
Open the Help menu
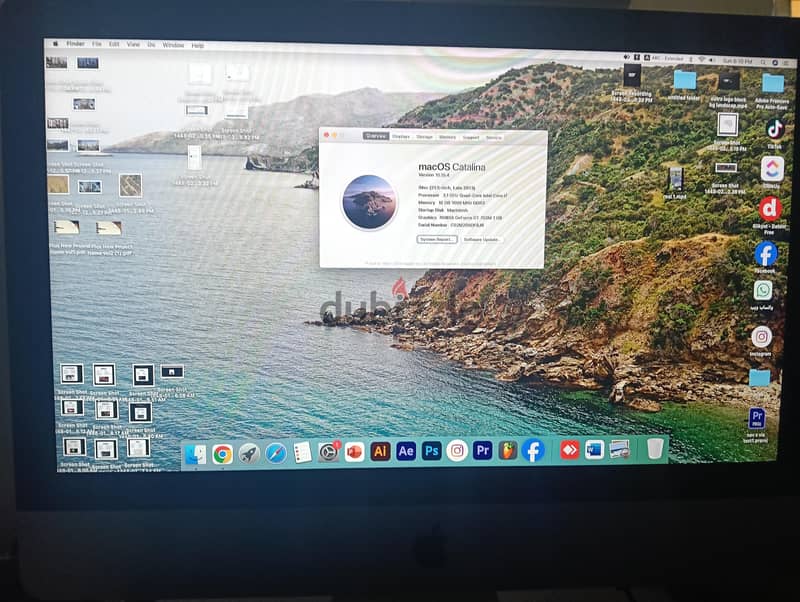click(x=197, y=45)
